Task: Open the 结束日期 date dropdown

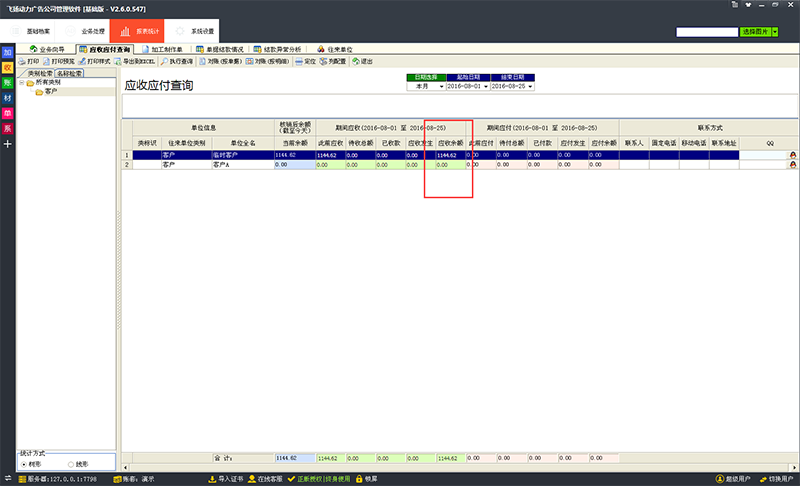Action: (x=529, y=86)
